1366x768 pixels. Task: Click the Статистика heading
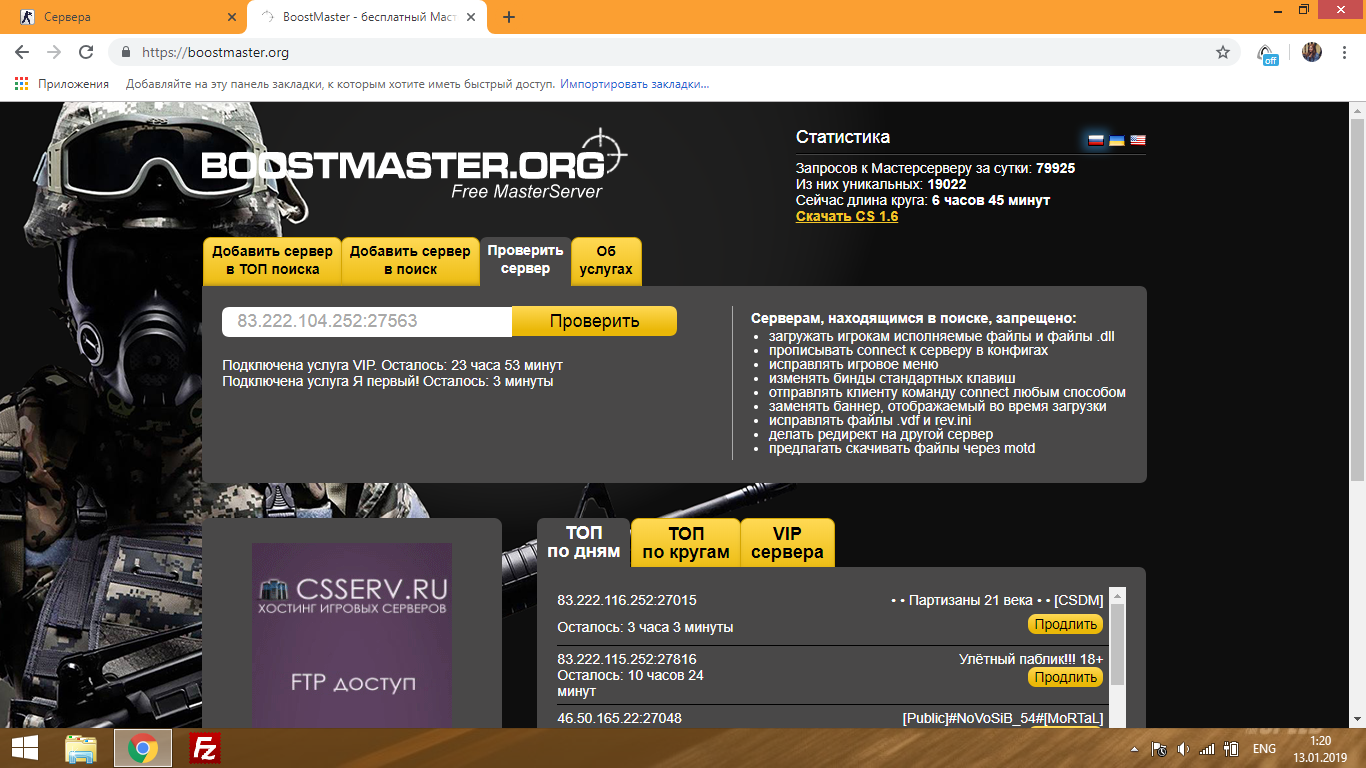843,137
